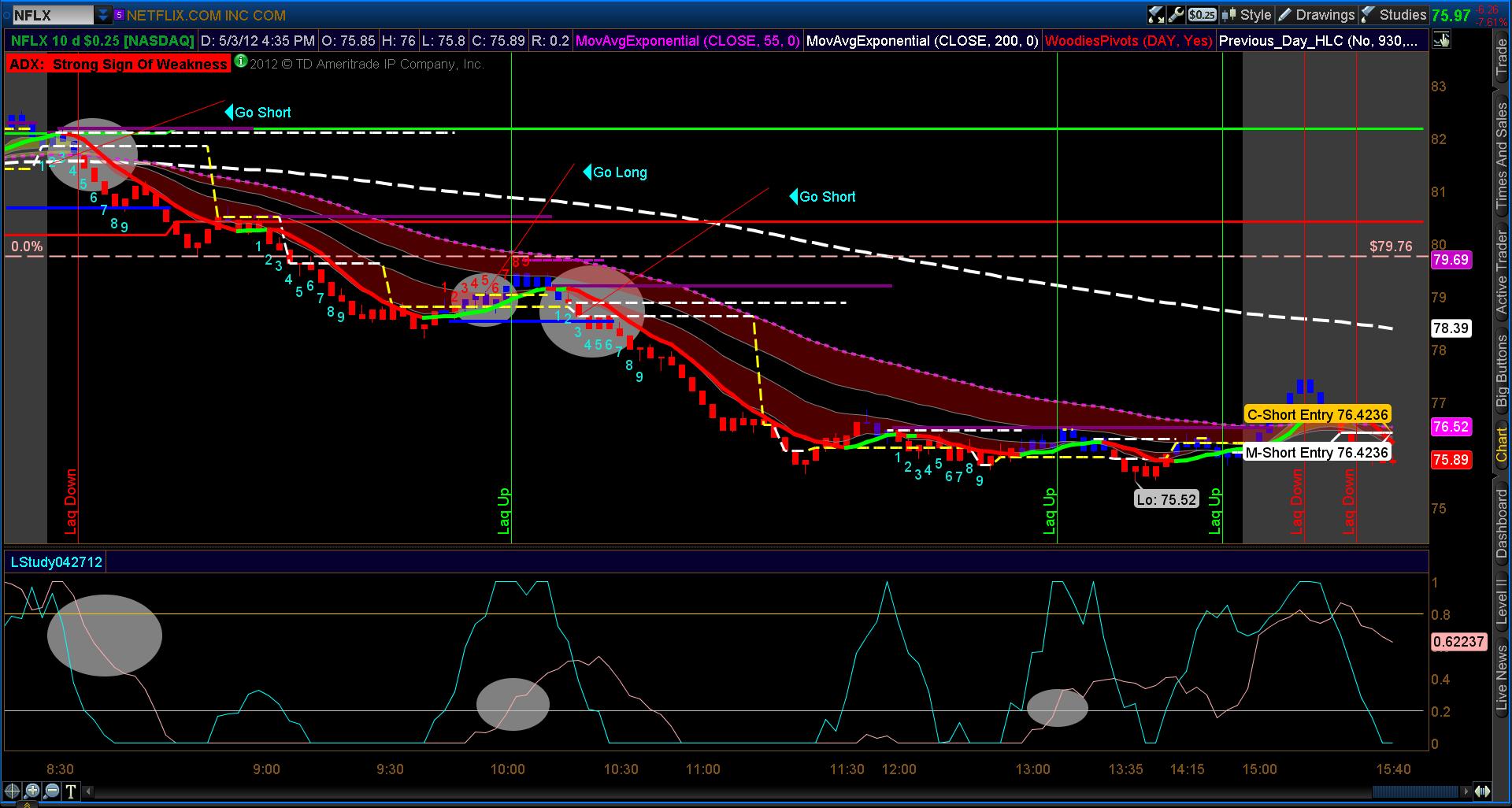Open the study quick-edit flask icon
The image size is (1512, 808).
point(1156,14)
